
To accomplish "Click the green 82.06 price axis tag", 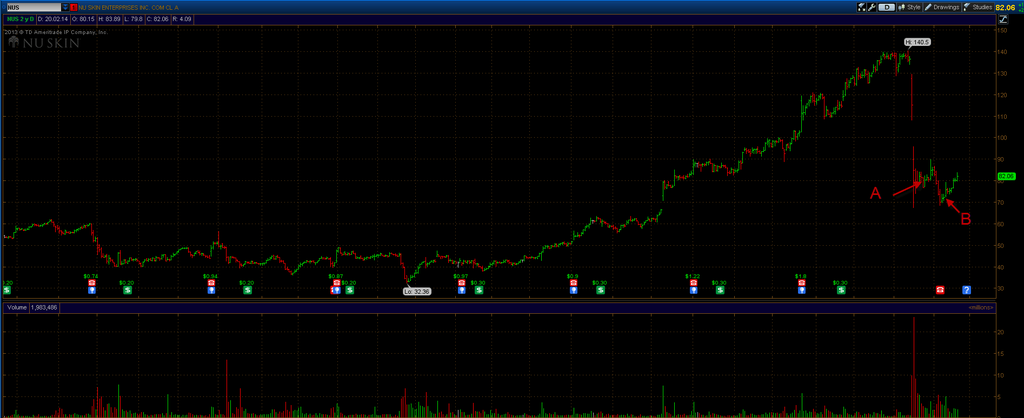I will (1006, 176).
